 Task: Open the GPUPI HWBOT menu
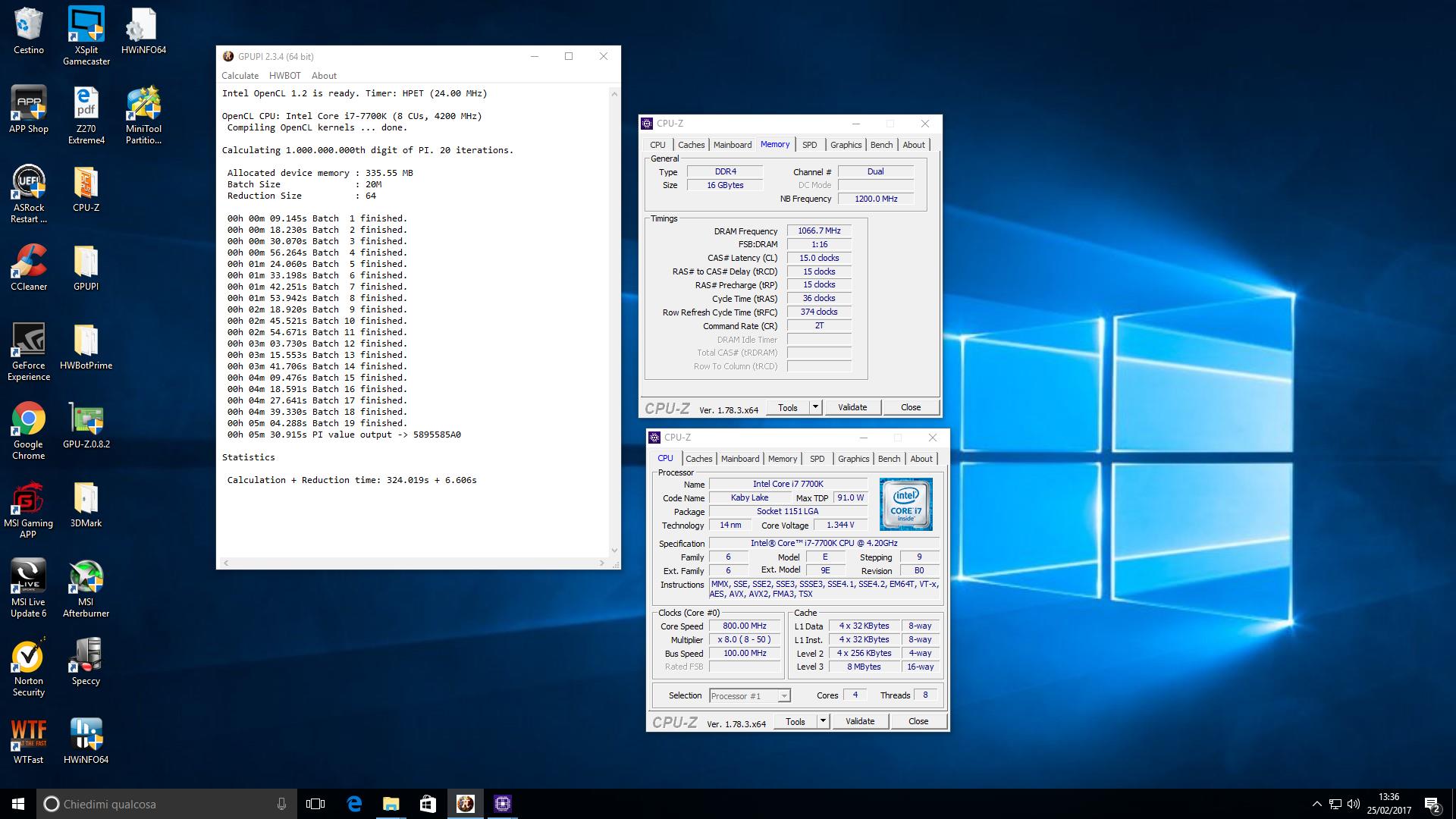[x=285, y=76]
